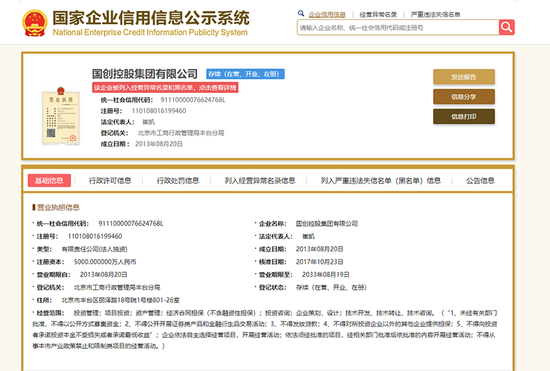
Task: Click the 国家企业信用信息公示系统 site title
Action: click(151, 18)
